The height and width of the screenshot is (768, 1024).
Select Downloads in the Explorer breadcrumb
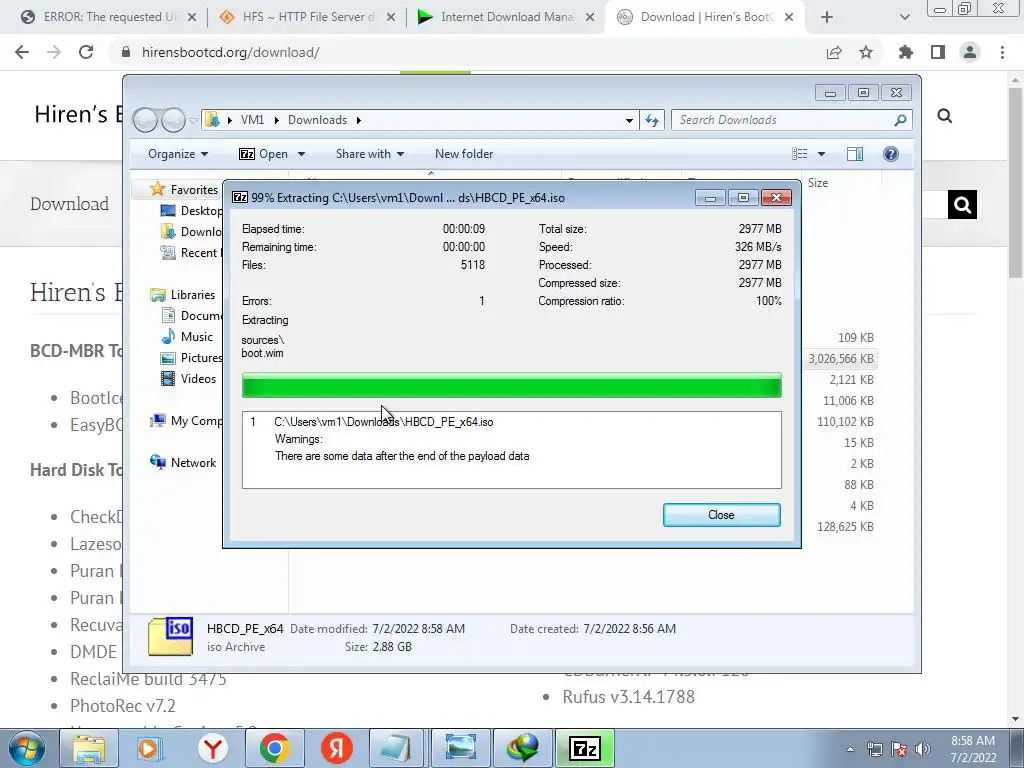pos(317,120)
